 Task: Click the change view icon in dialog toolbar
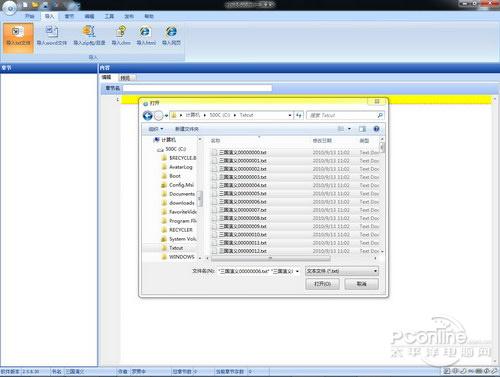click(341, 129)
